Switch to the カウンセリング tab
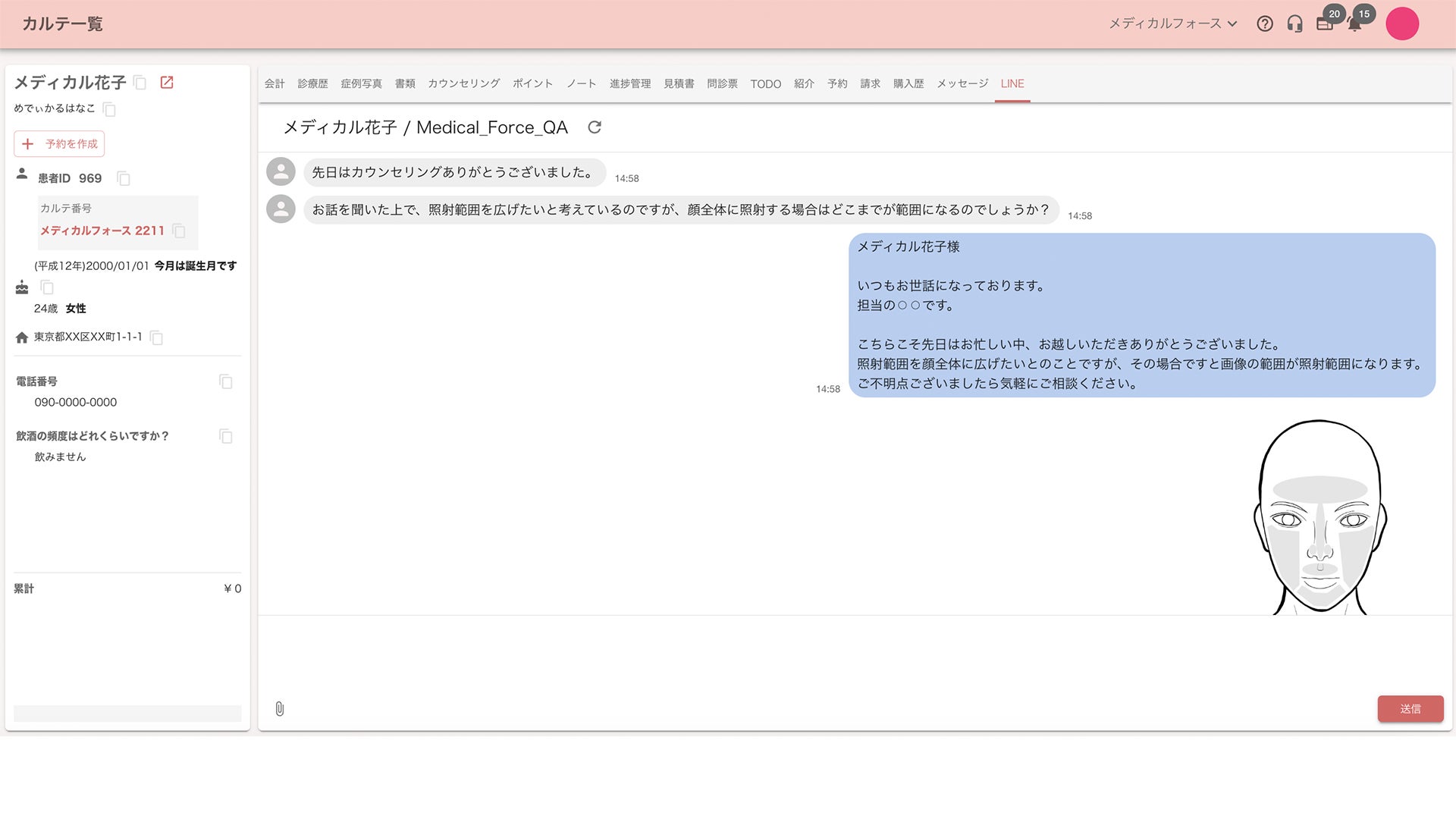This screenshot has height=819, width=1456. [463, 83]
